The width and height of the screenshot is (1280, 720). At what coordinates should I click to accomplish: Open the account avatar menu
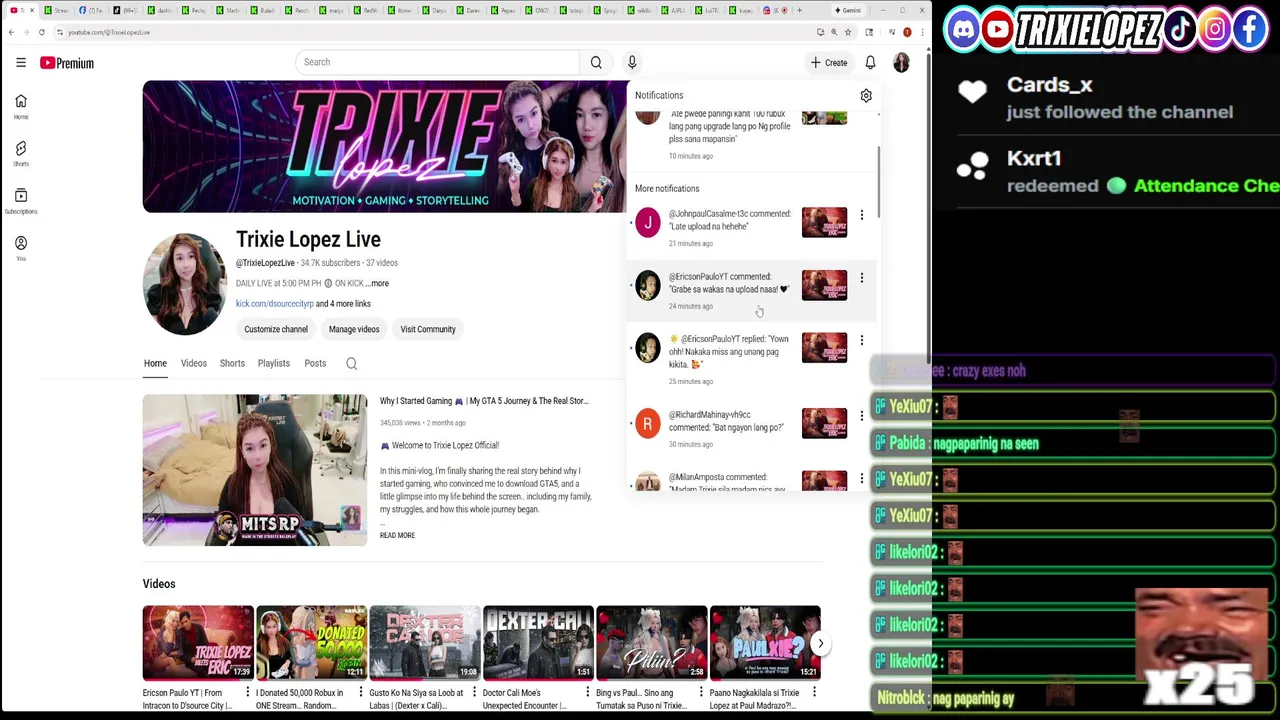(901, 62)
